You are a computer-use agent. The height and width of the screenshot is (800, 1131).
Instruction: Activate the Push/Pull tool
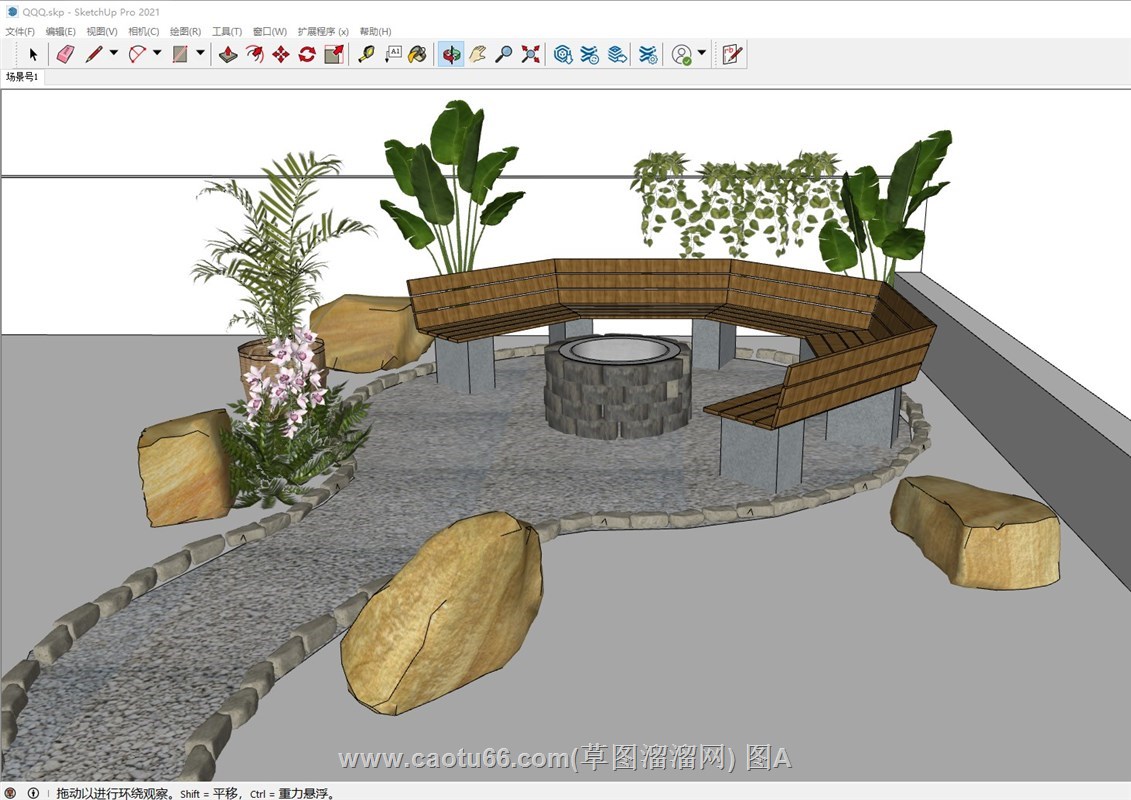click(x=228, y=54)
